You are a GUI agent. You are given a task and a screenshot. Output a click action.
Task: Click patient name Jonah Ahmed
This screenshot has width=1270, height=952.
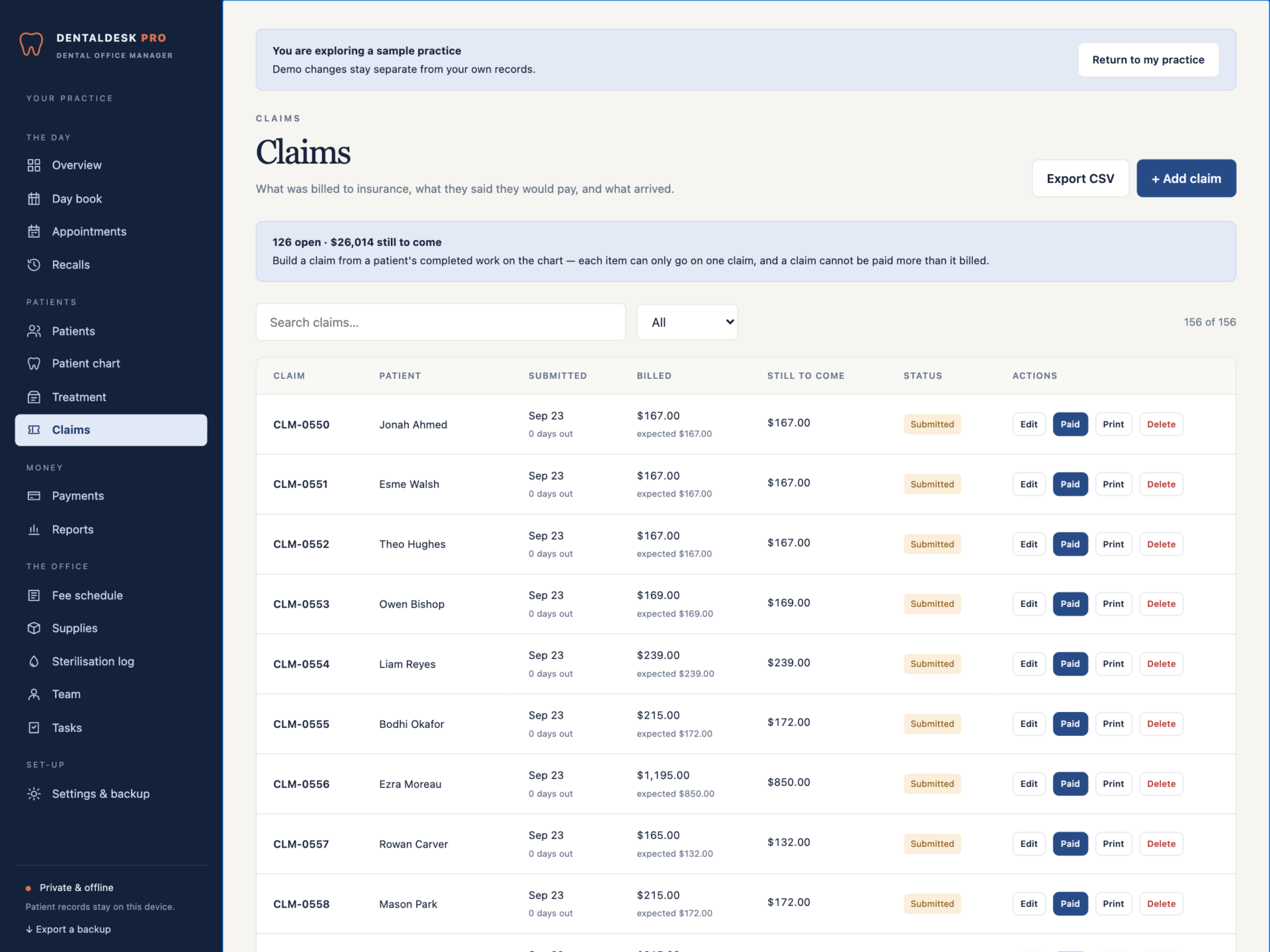[413, 424]
